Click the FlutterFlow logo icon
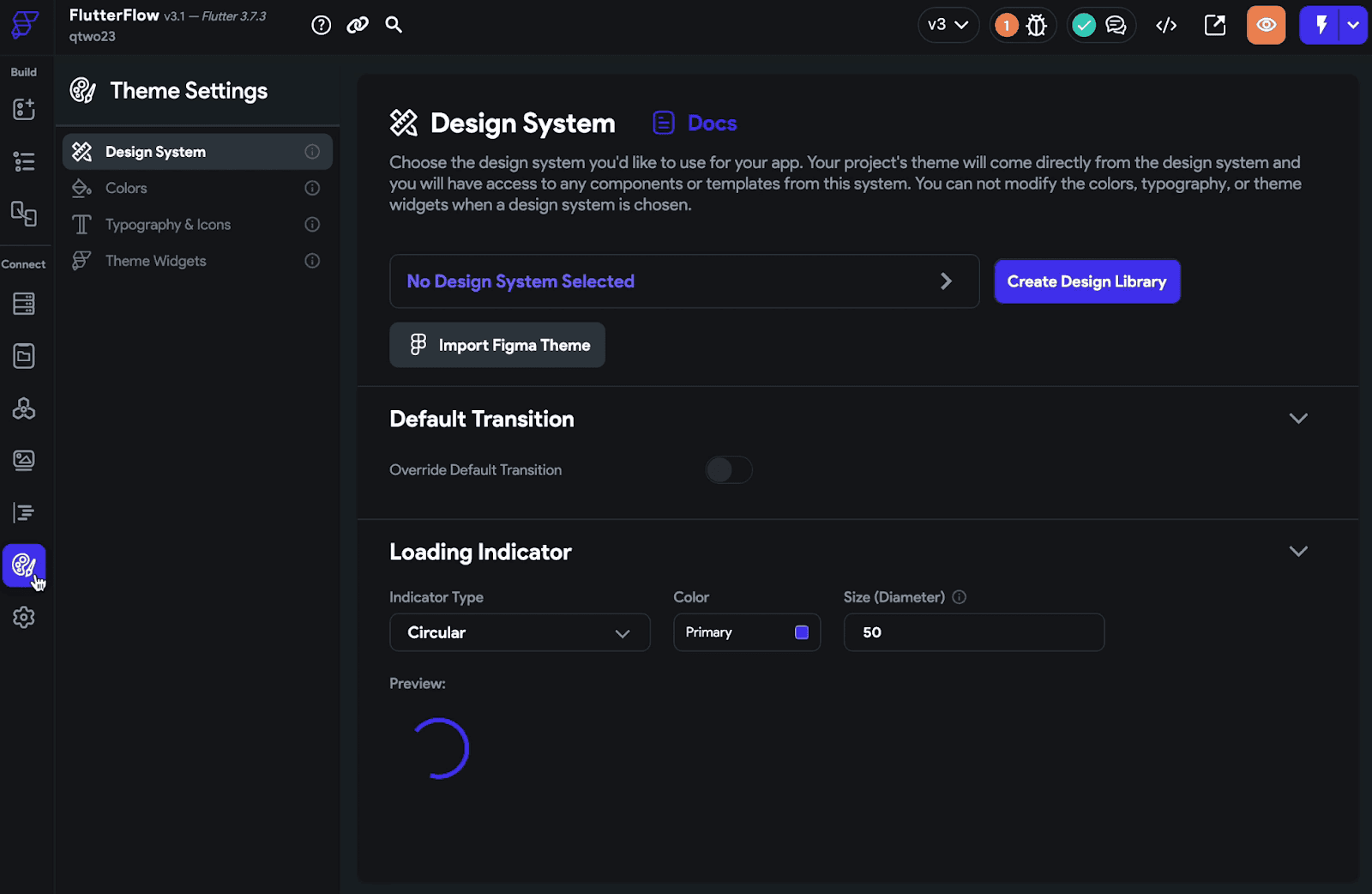The width and height of the screenshot is (1372, 894). click(25, 25)
